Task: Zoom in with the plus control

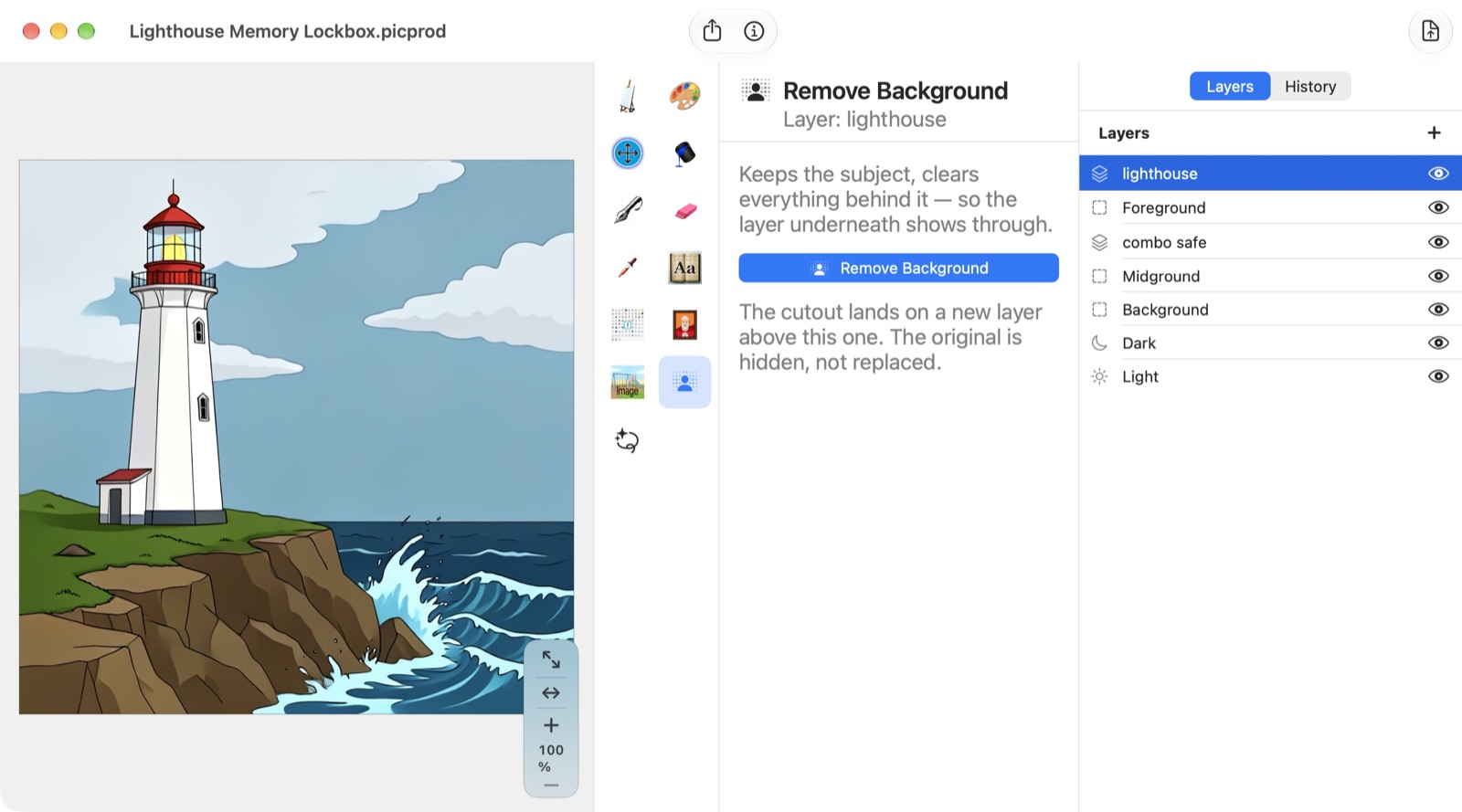Action: pyautogui.click(x=551, y=725)
